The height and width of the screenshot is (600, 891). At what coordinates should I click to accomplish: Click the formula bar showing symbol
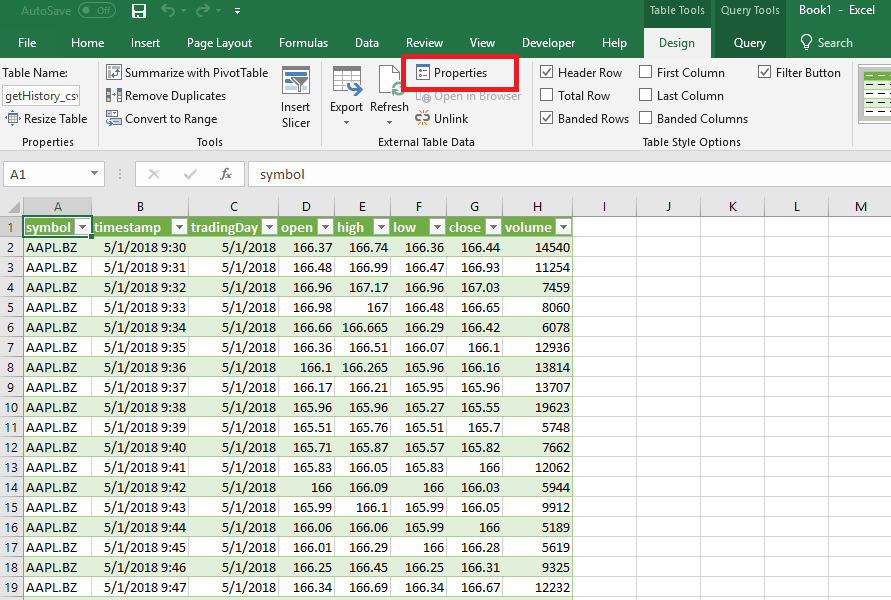coord(569,174)
